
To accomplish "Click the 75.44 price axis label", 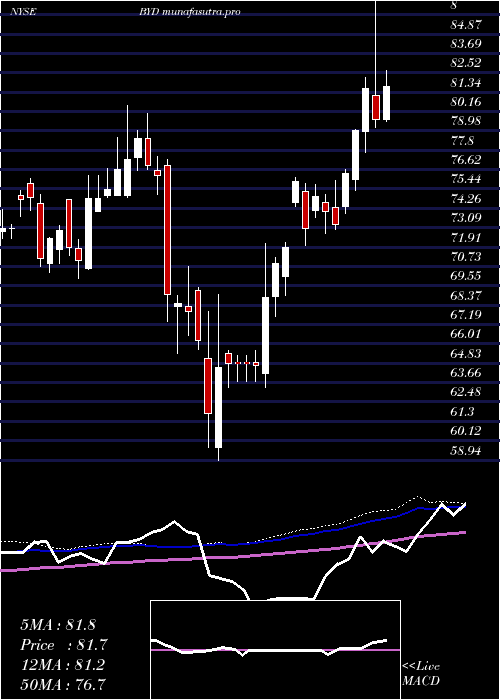I will [466, 179].
